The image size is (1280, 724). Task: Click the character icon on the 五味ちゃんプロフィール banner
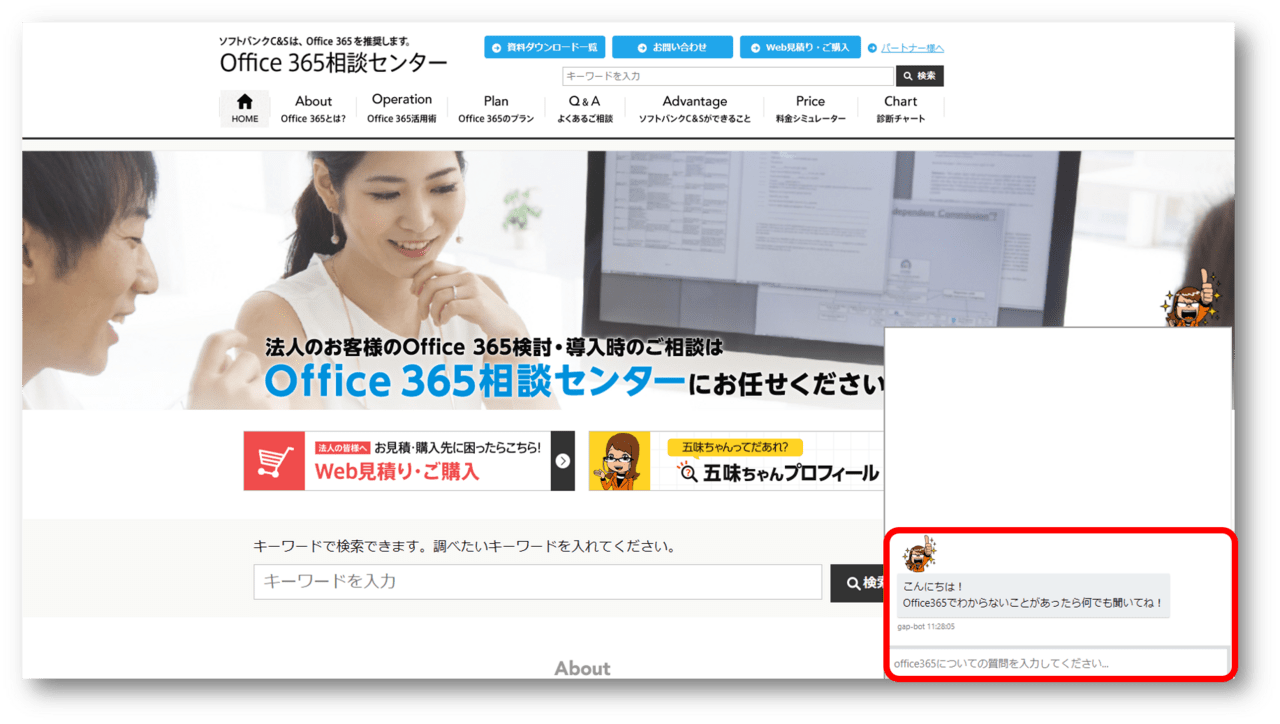click(x=619, y=461)
